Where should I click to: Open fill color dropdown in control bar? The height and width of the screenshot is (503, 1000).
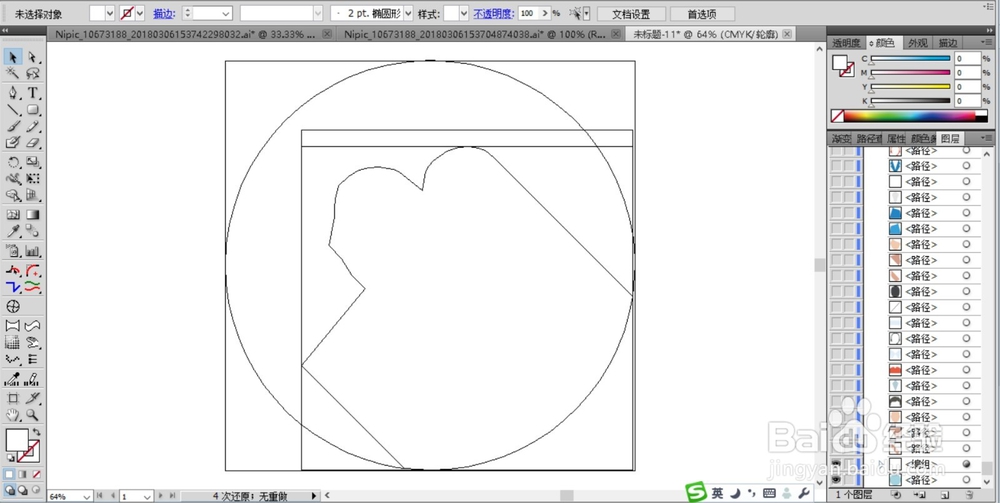(110, 13)
